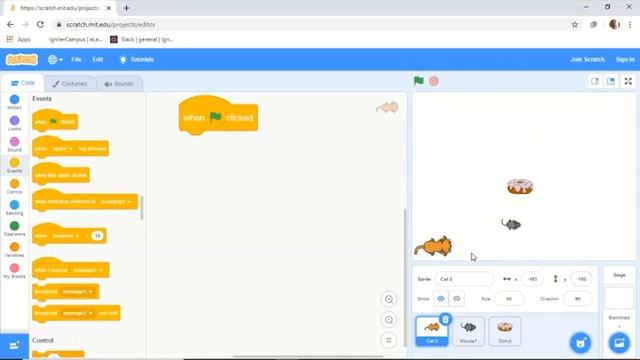640x360 pixels.
Task: Switch to small stage layout
Action: click(595, 81)
